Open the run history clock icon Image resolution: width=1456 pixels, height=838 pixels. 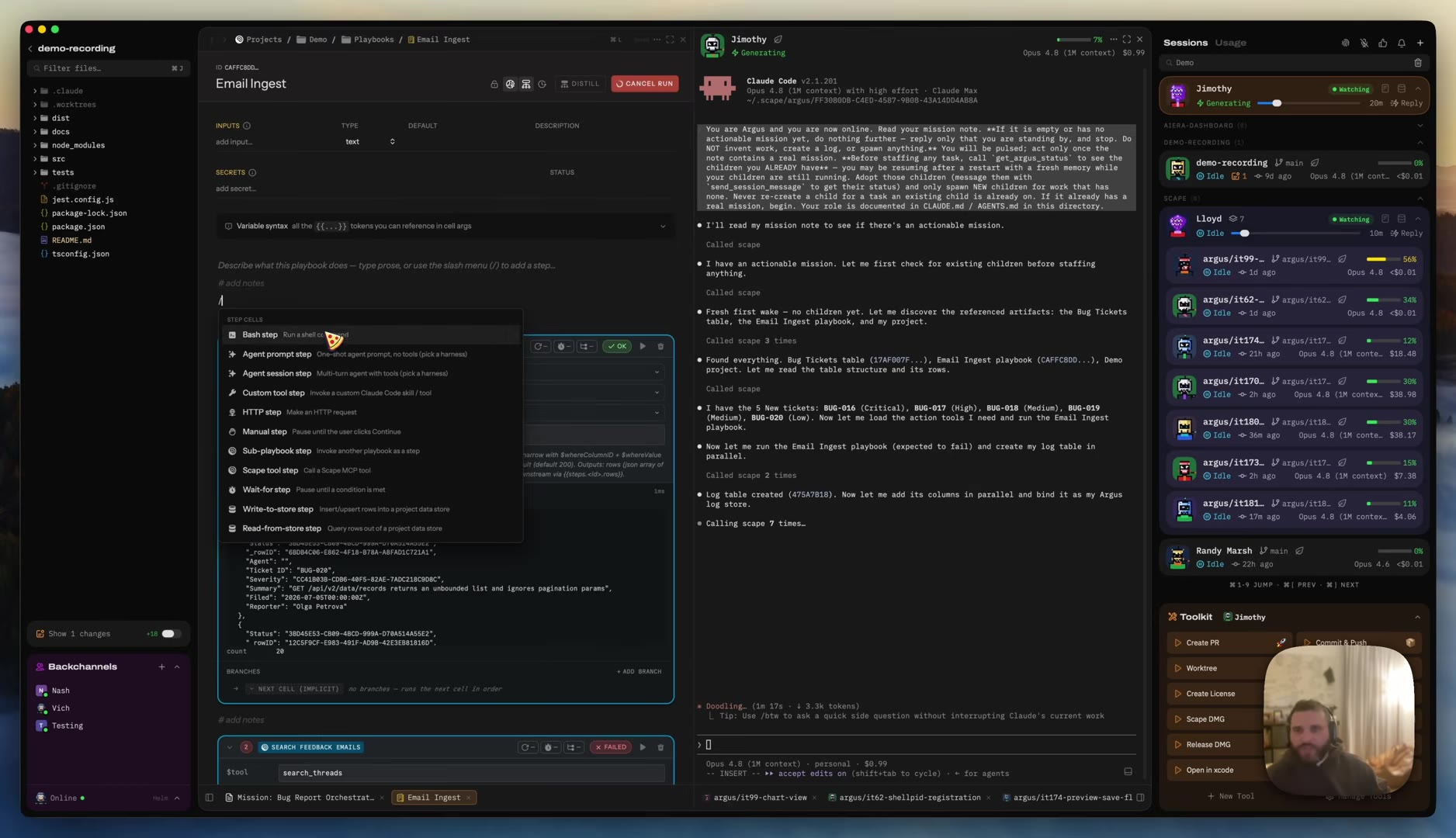pyautogui.click(x=543, y=84)
